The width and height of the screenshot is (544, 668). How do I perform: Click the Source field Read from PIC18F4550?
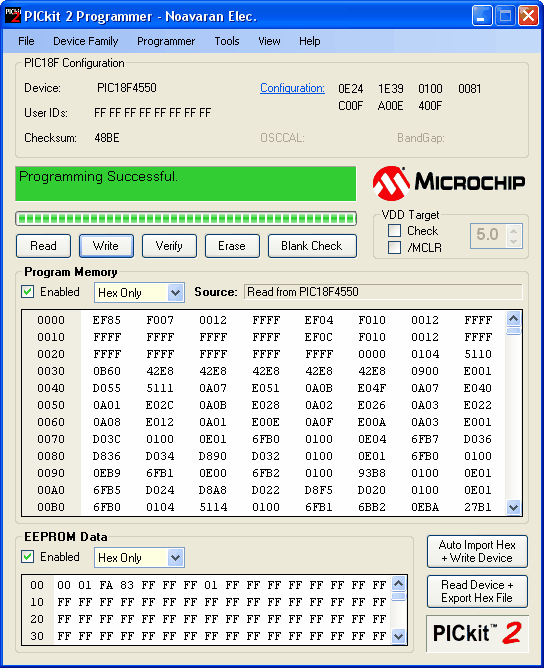[383, 292]
